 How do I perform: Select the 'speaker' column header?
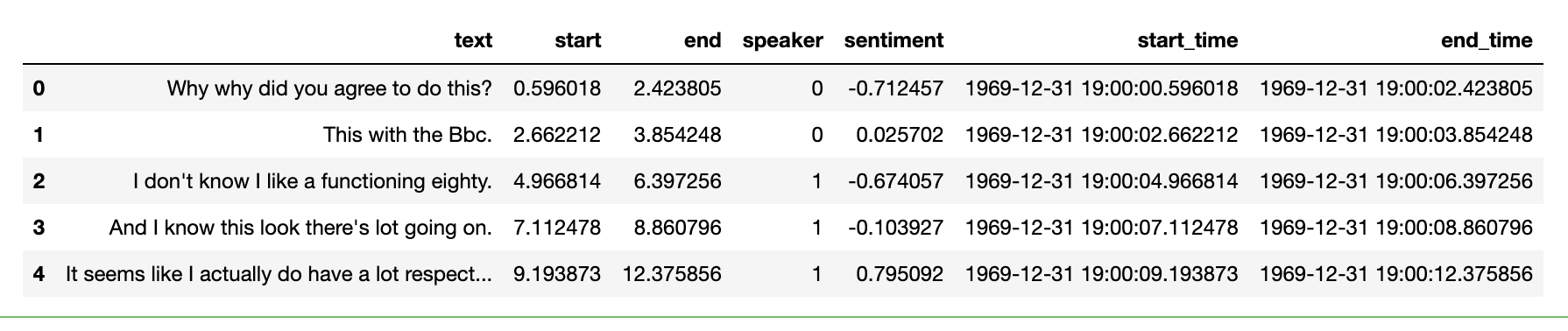point(782,40)
